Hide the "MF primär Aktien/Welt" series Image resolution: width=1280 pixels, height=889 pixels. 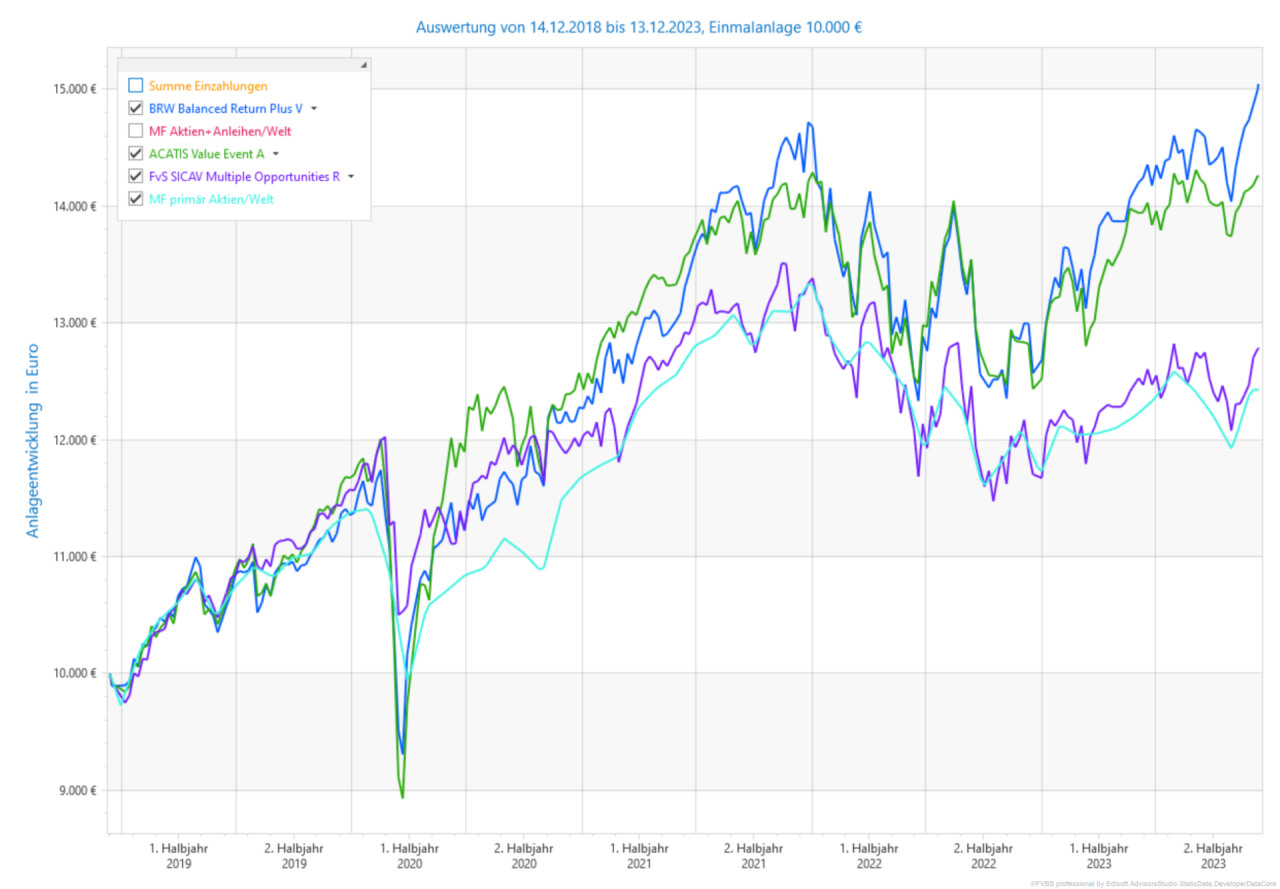(x=134, y=198)
